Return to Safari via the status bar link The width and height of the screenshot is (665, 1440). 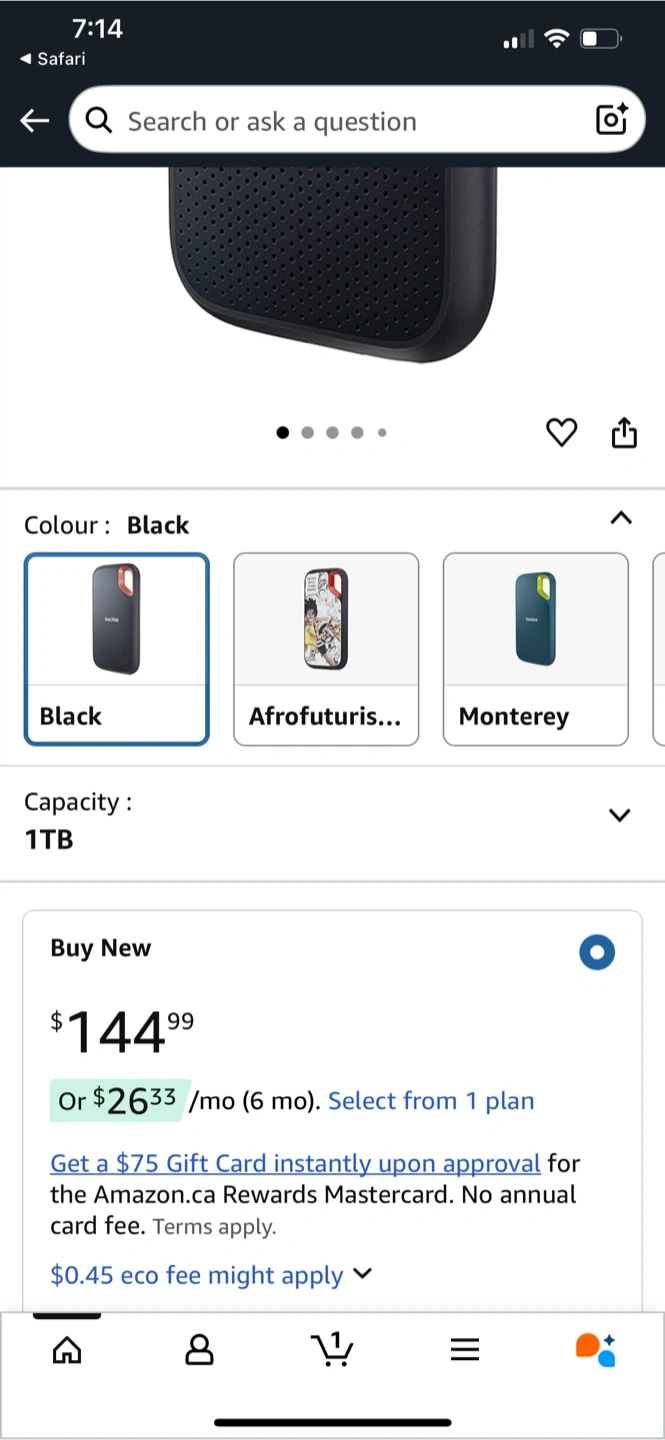(x=53, y=59)
